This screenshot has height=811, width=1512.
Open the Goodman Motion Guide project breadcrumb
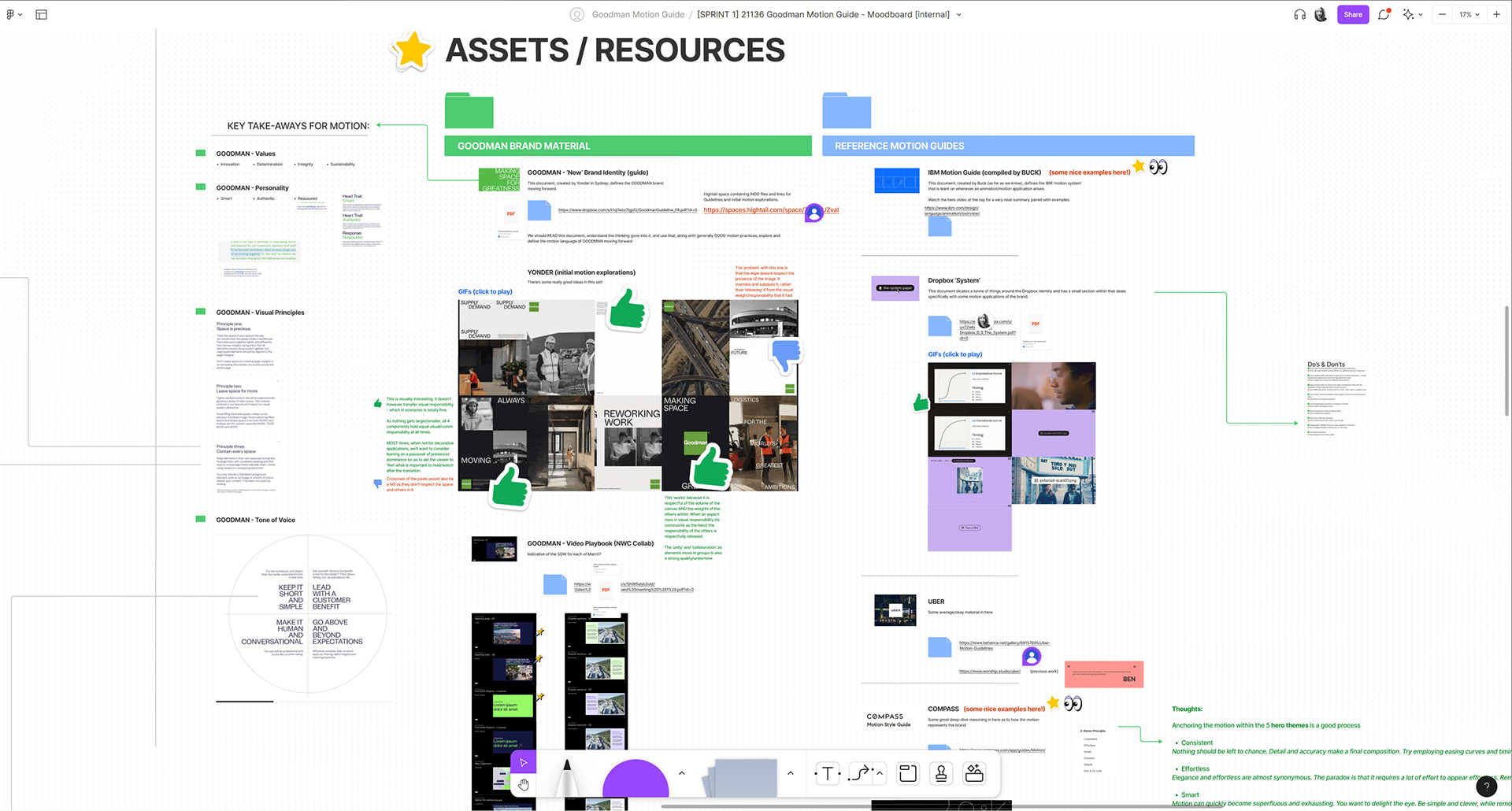pos(638,14)
